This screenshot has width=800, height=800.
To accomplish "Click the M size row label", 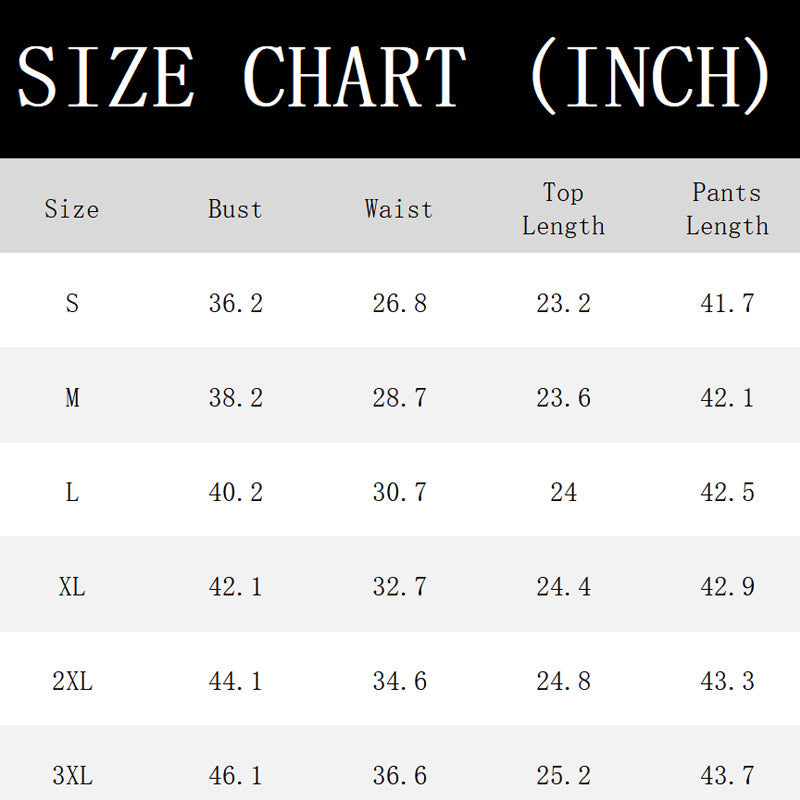I will pos(72,397).
